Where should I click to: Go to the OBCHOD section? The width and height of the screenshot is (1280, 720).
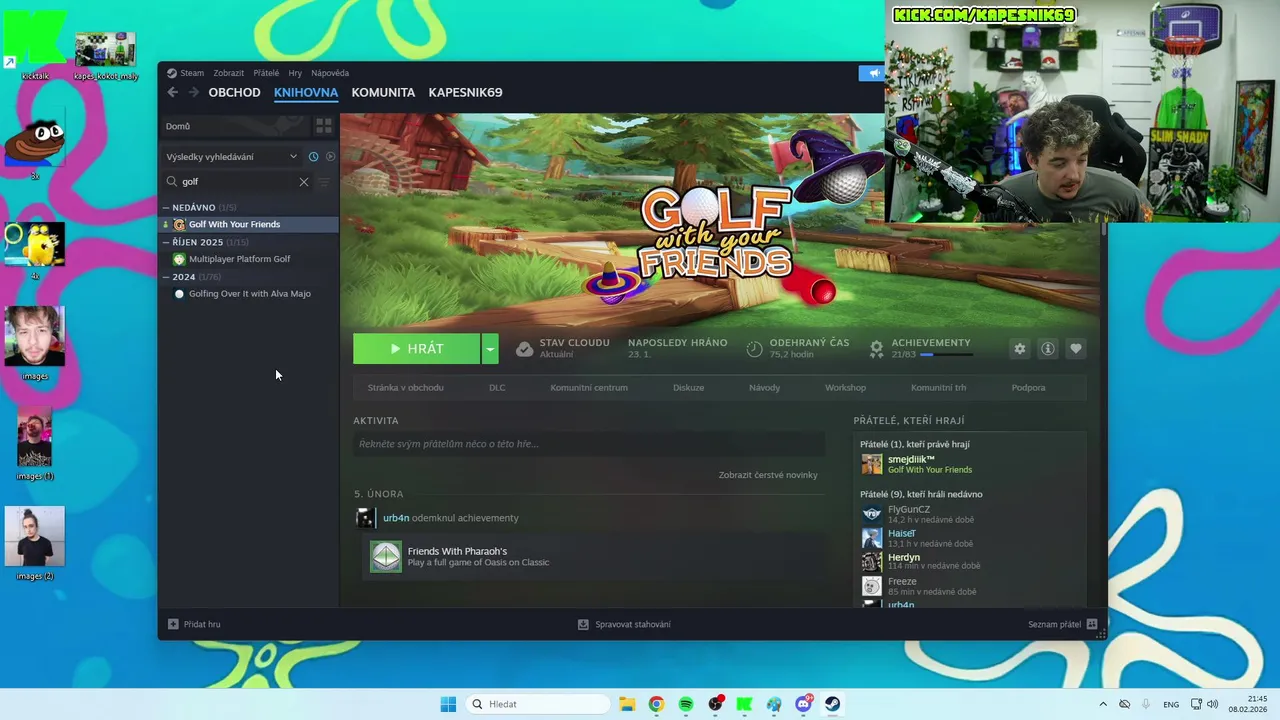coord(234,92)
